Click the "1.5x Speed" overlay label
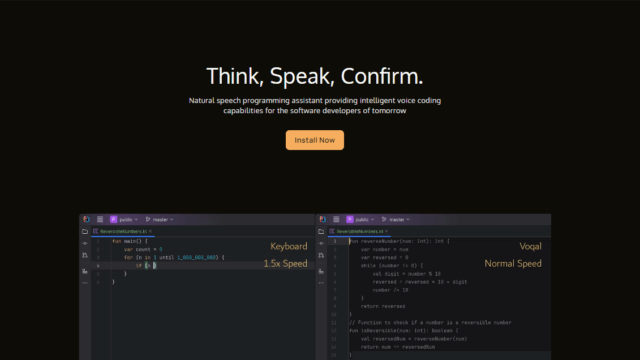The image size is (640, 360). click(x=285, y=264)
